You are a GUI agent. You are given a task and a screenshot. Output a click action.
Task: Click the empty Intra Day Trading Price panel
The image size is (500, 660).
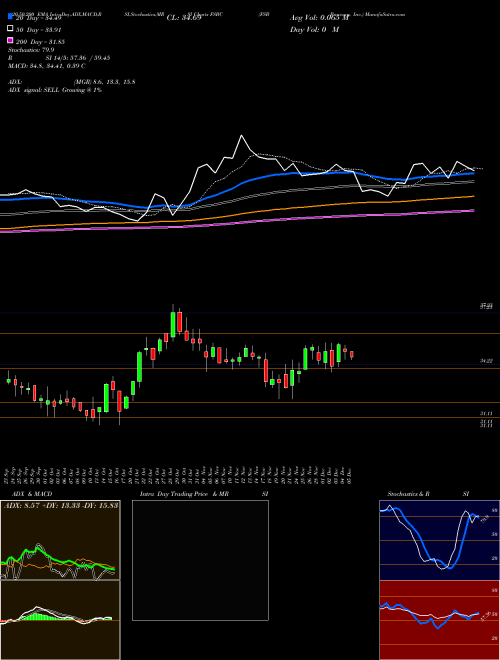pos(200,560)
